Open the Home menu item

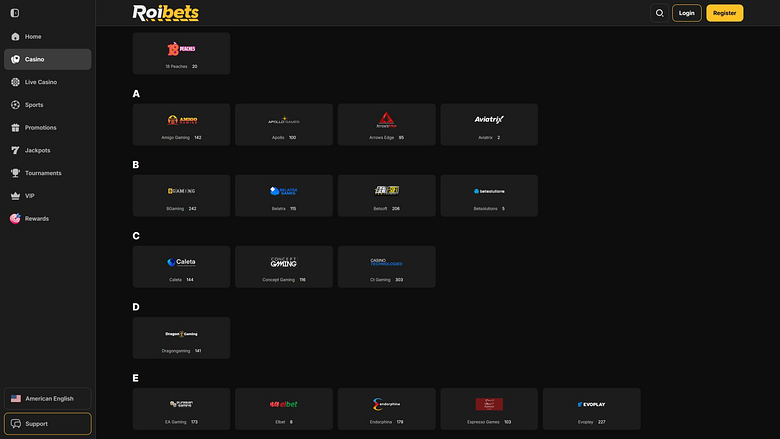[x=48, y=37]
